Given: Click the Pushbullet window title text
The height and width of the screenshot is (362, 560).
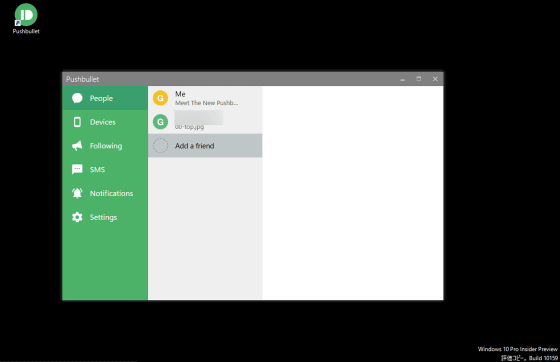Looking at the screenshot, I should pyautogui.click(x=82, y=79).
